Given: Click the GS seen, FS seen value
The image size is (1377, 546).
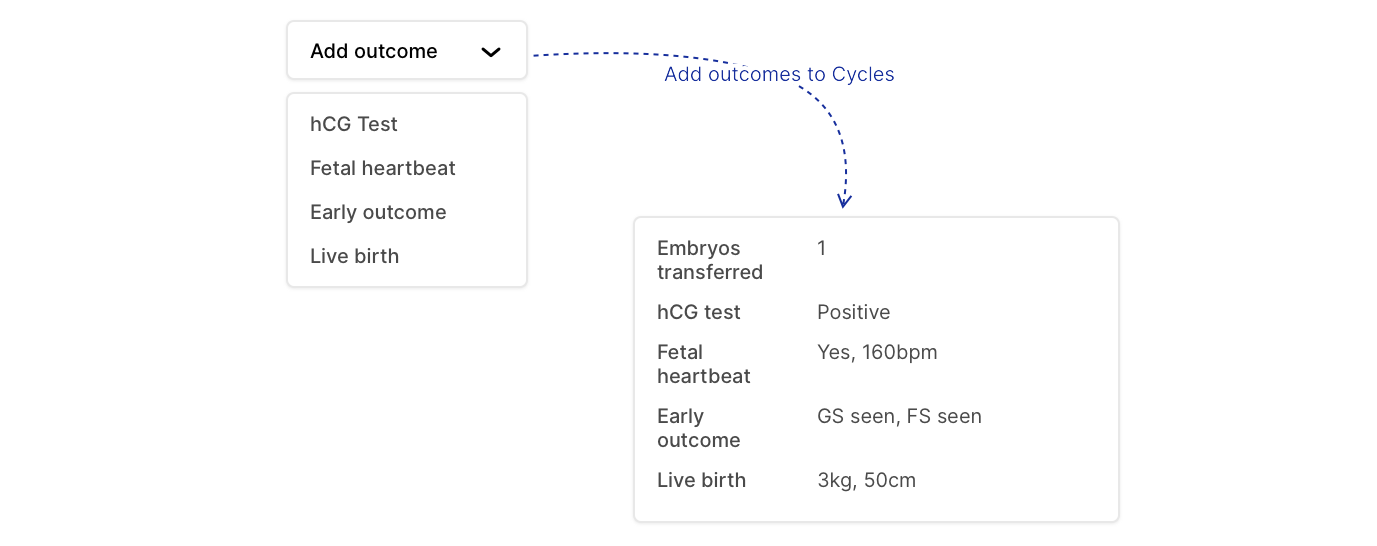Looking at the screenshot, I should [899, 416].
